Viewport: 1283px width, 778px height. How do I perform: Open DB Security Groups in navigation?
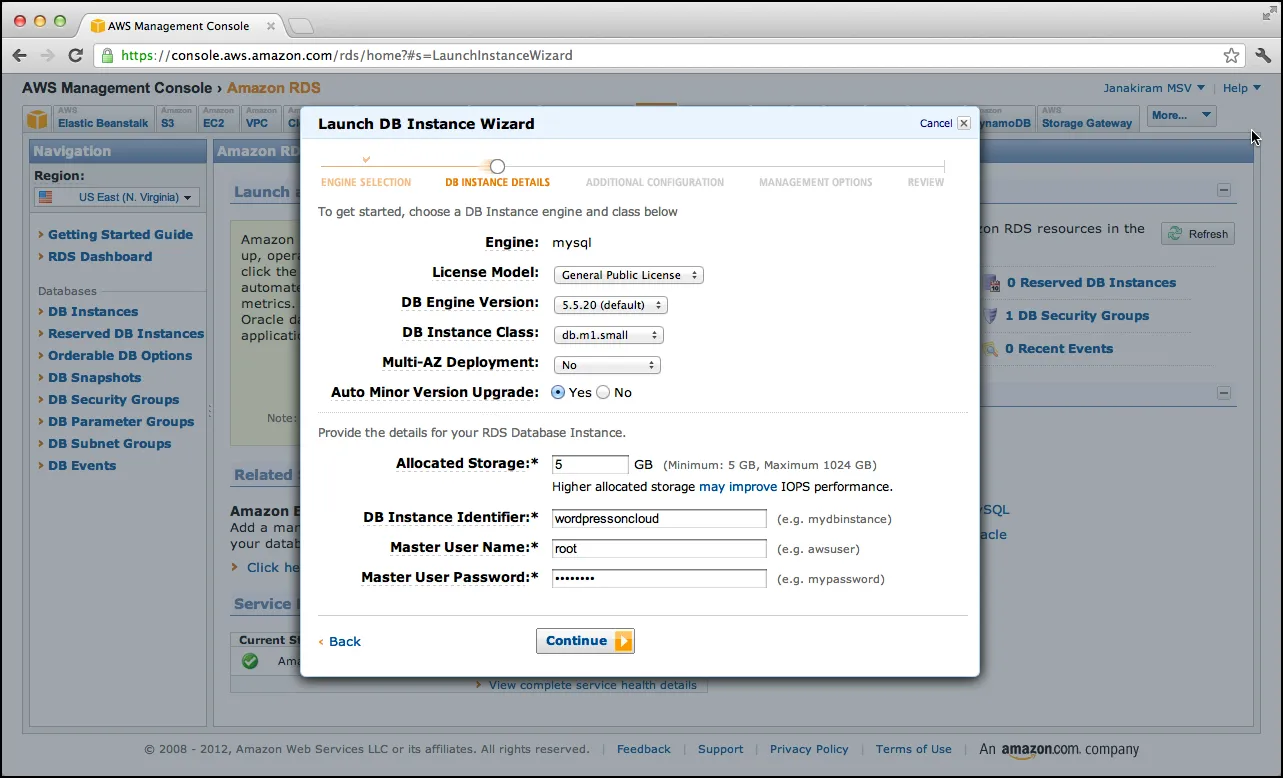tap(113, 400)
